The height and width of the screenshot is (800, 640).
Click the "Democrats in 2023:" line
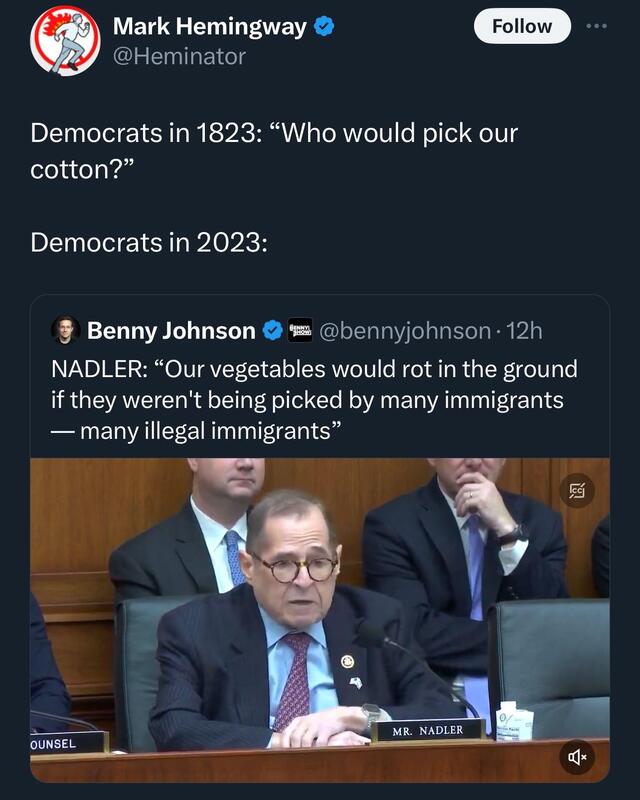point(149,242)
